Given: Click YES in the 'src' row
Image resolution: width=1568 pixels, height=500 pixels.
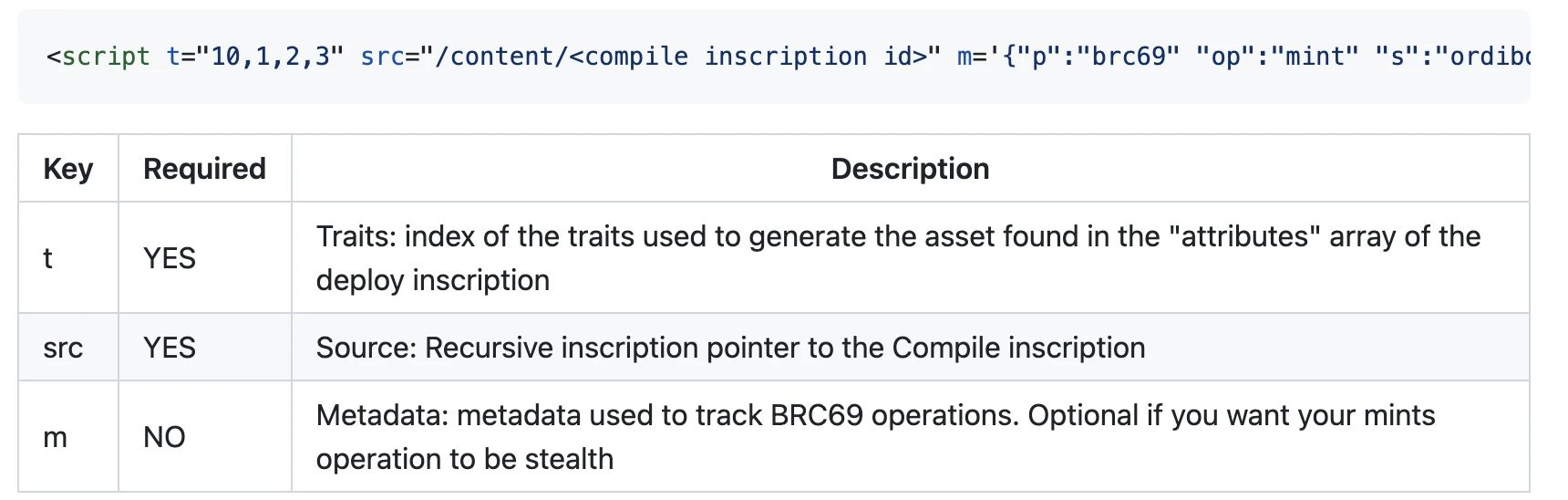Looking at the screenshot, I should tap(170, 348).
